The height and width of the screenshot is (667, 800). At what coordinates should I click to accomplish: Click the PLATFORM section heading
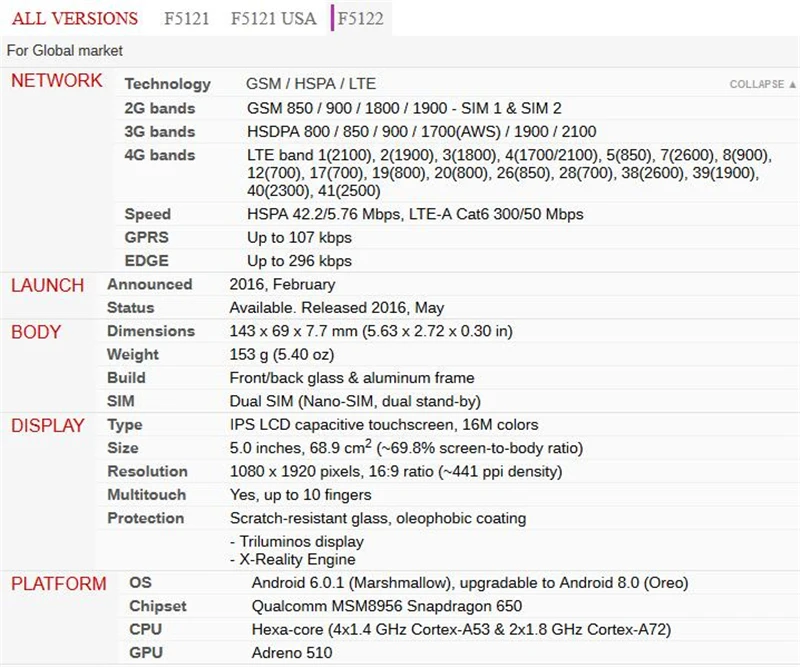coord(59,584)
